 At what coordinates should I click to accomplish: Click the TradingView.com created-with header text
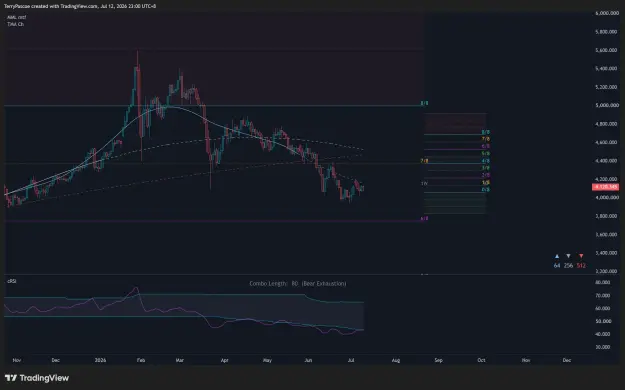pos(79,6)
